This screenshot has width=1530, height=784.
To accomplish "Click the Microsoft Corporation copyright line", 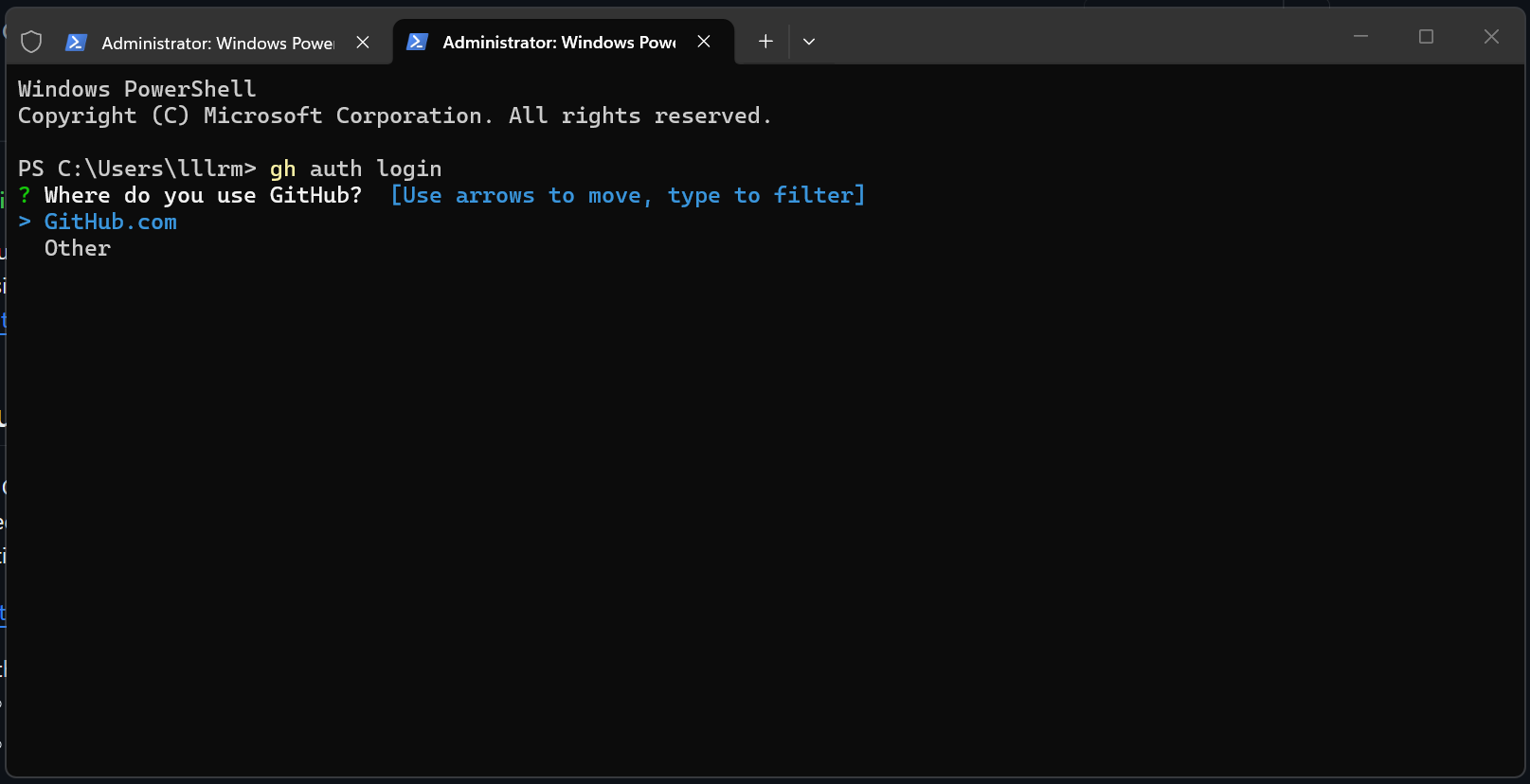I will coord(395,116).
